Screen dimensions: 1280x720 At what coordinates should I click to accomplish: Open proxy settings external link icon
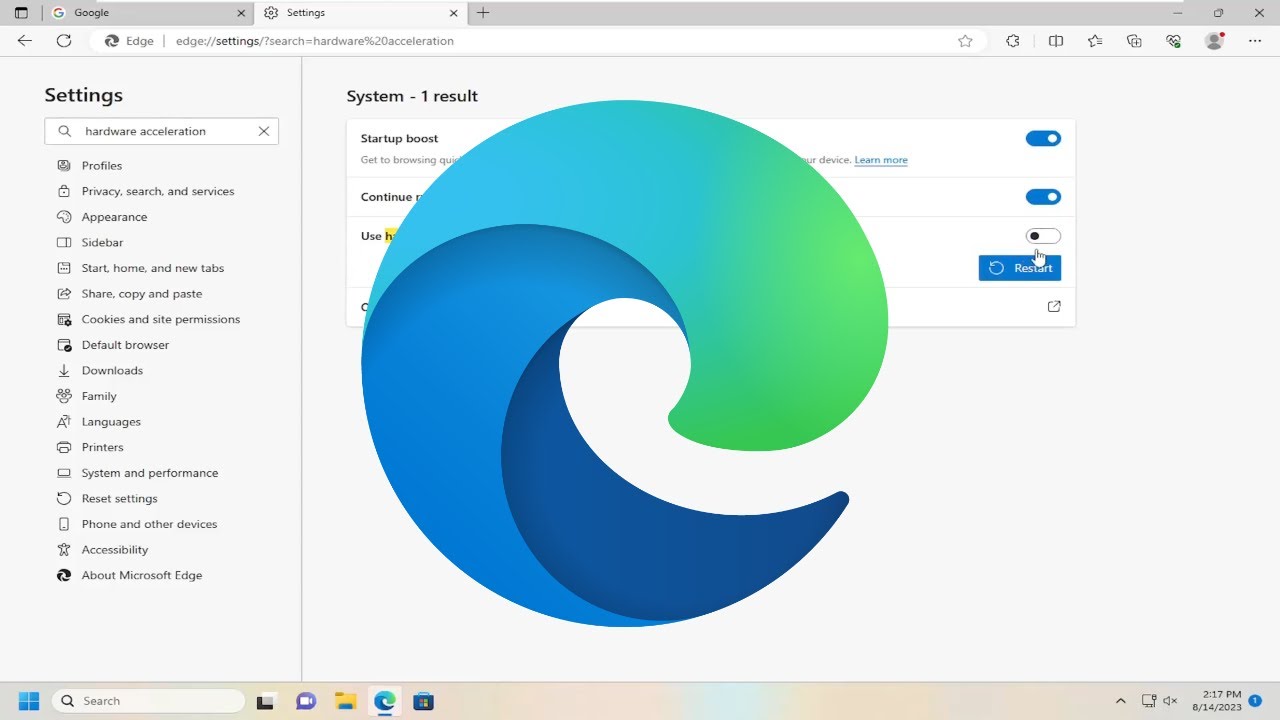coord(1054,307)
